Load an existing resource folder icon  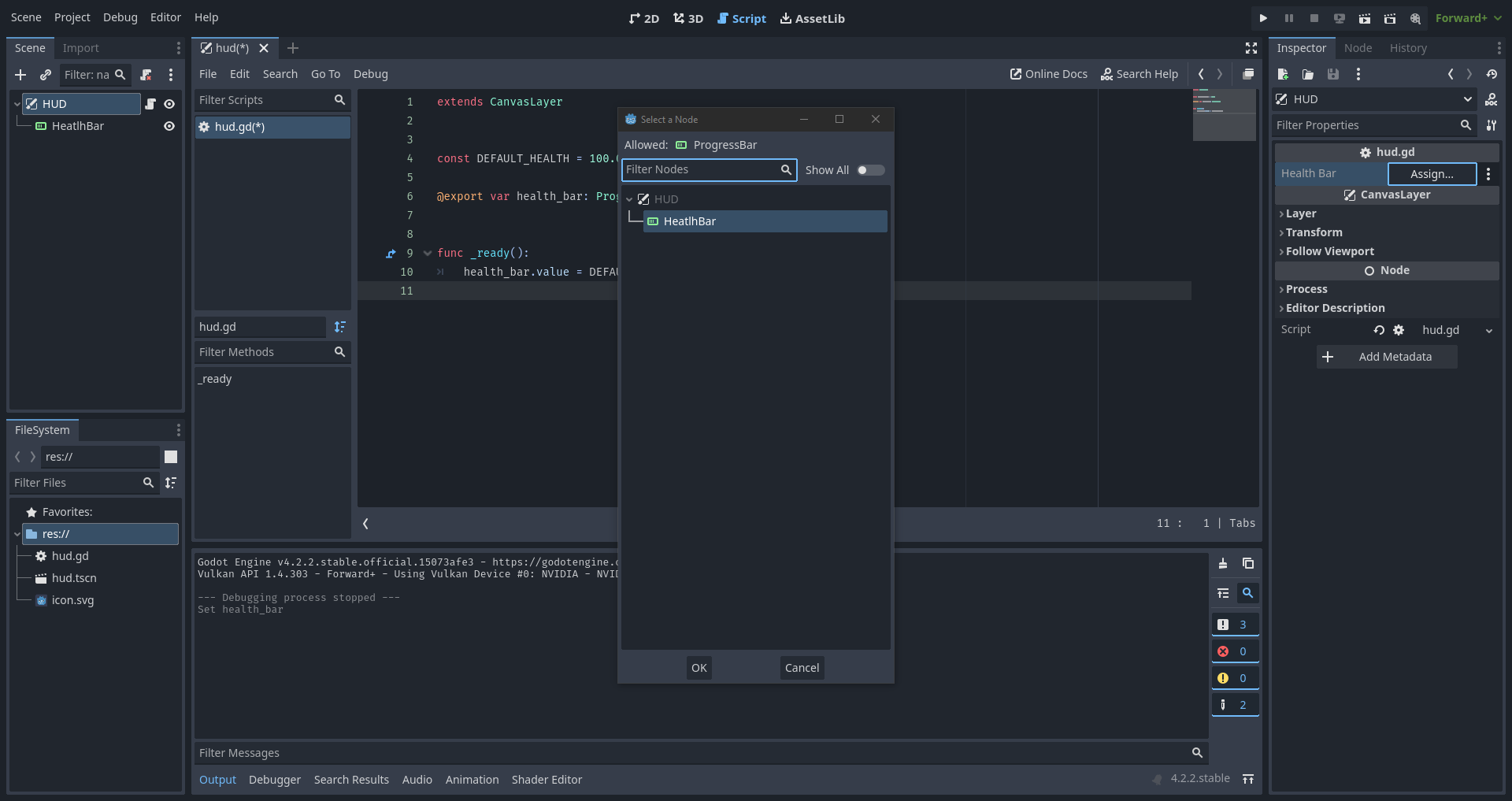point(1308,74)
